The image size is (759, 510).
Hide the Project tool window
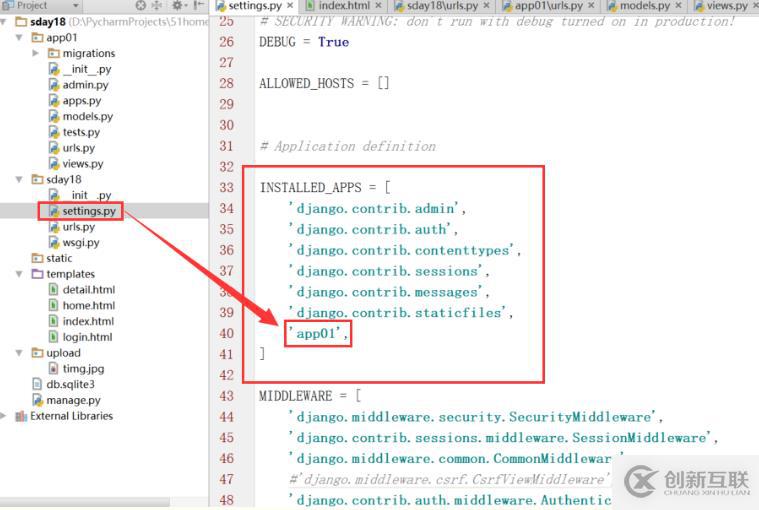point(198,5)
